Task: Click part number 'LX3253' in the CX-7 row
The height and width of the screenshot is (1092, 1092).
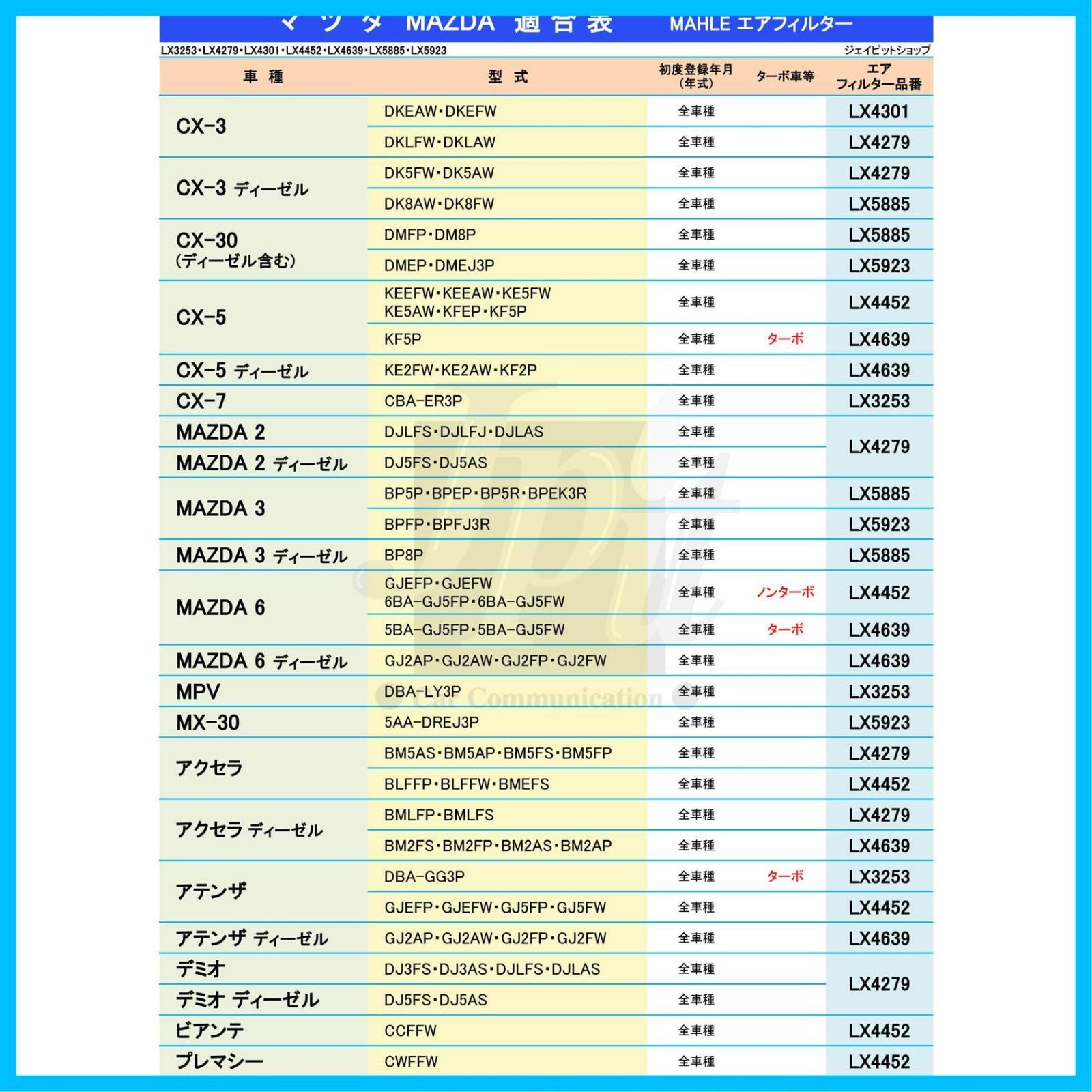Action: click(879, 401)
